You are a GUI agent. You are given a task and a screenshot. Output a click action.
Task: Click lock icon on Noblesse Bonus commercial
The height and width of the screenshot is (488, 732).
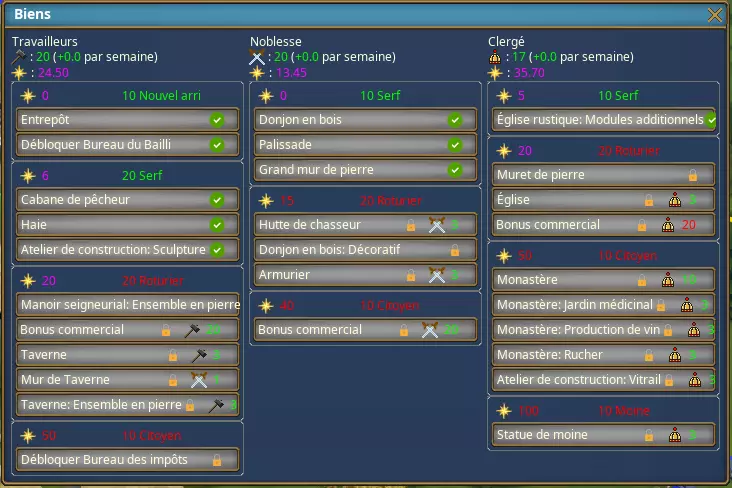click(x=404, y=330)
